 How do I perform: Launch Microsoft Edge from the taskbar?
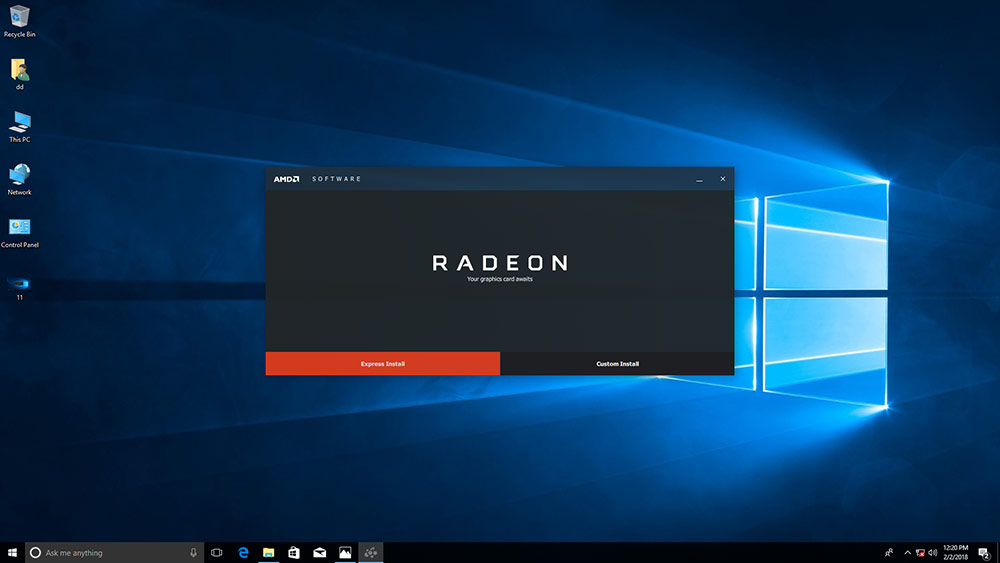tap(243, 553)
